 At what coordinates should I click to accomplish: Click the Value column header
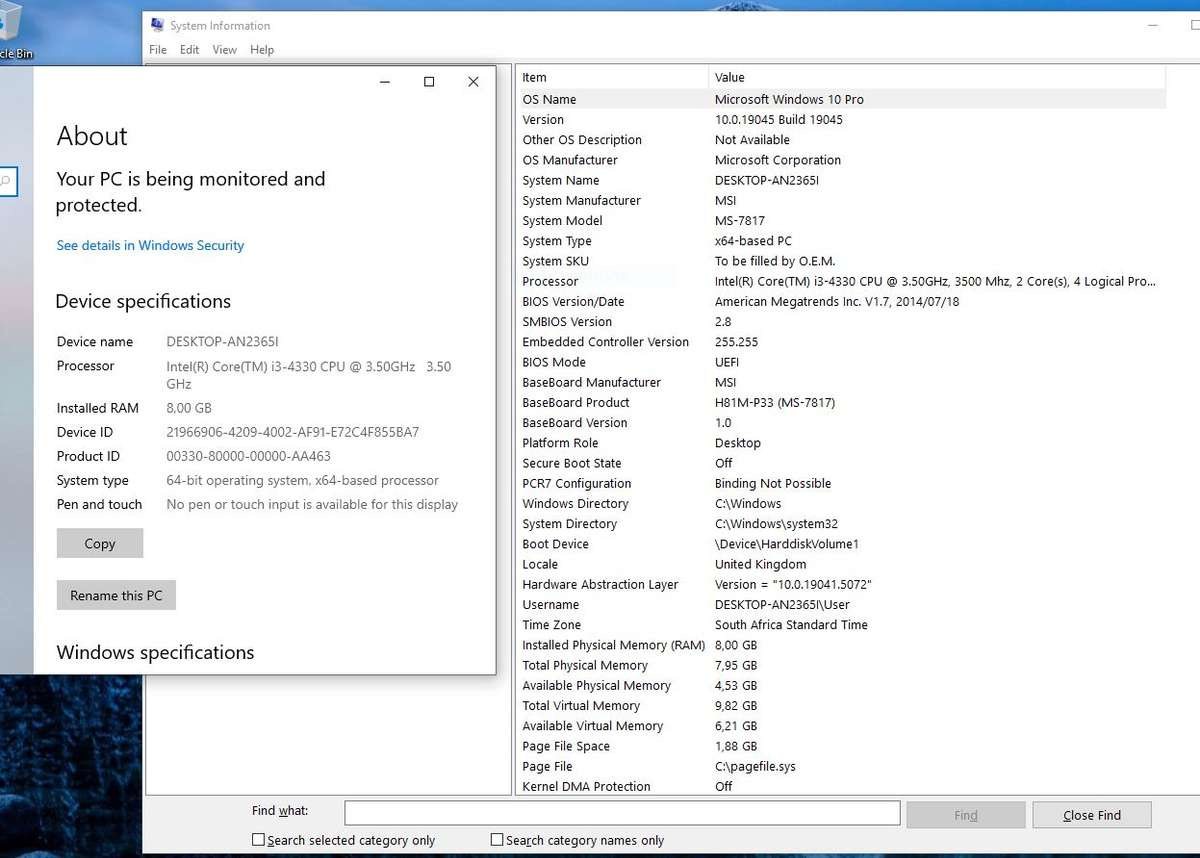pyautogui.click(x=935, y=77)
